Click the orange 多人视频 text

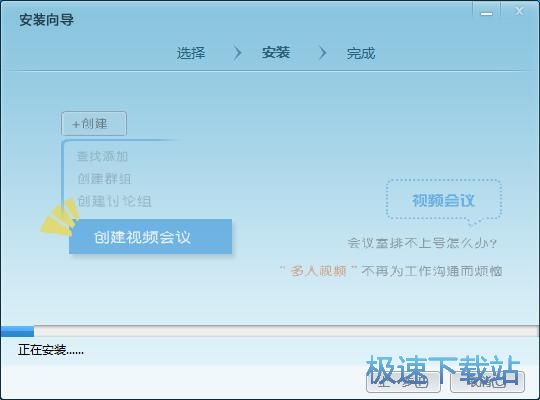(x=318, y=271)
